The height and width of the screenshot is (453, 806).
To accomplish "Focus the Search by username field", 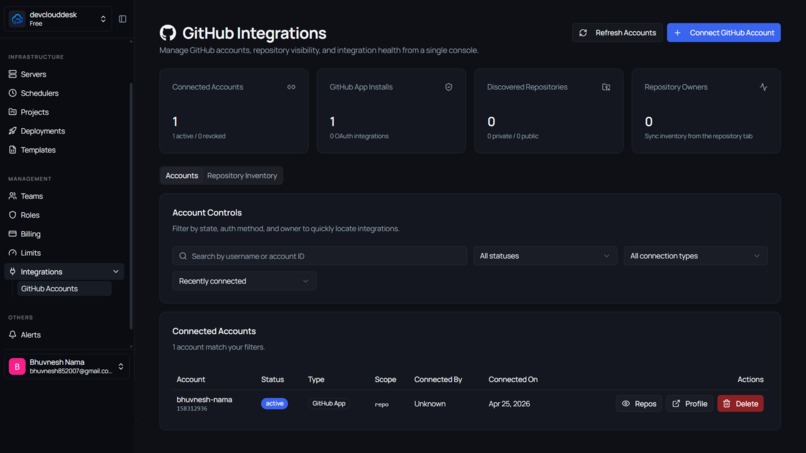I will 320,256.
